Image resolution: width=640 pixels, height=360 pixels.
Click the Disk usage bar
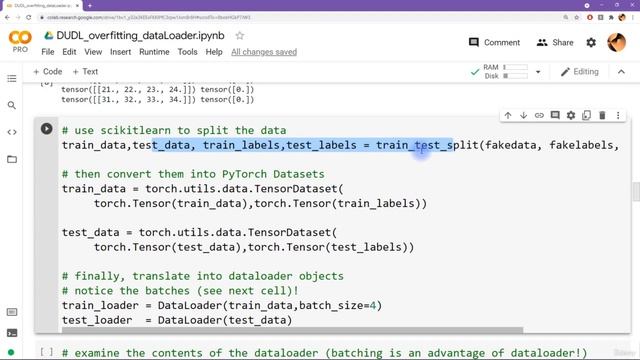515,76
